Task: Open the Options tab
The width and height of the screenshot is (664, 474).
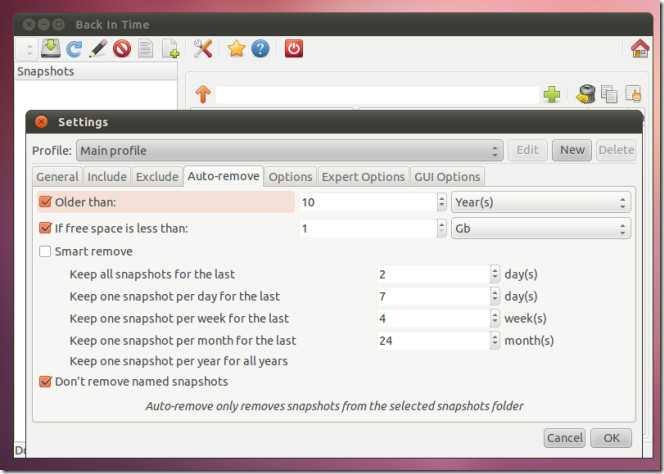Action: [290, 177]
